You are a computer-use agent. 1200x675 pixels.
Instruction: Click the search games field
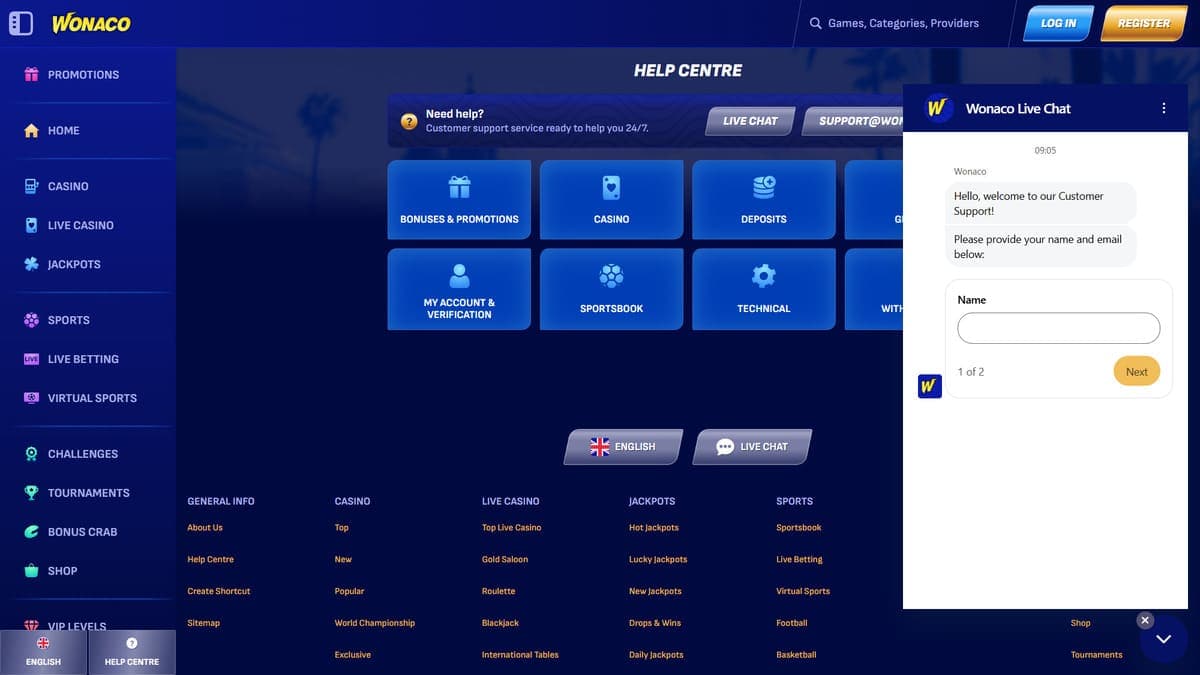[x=903, y=23]
